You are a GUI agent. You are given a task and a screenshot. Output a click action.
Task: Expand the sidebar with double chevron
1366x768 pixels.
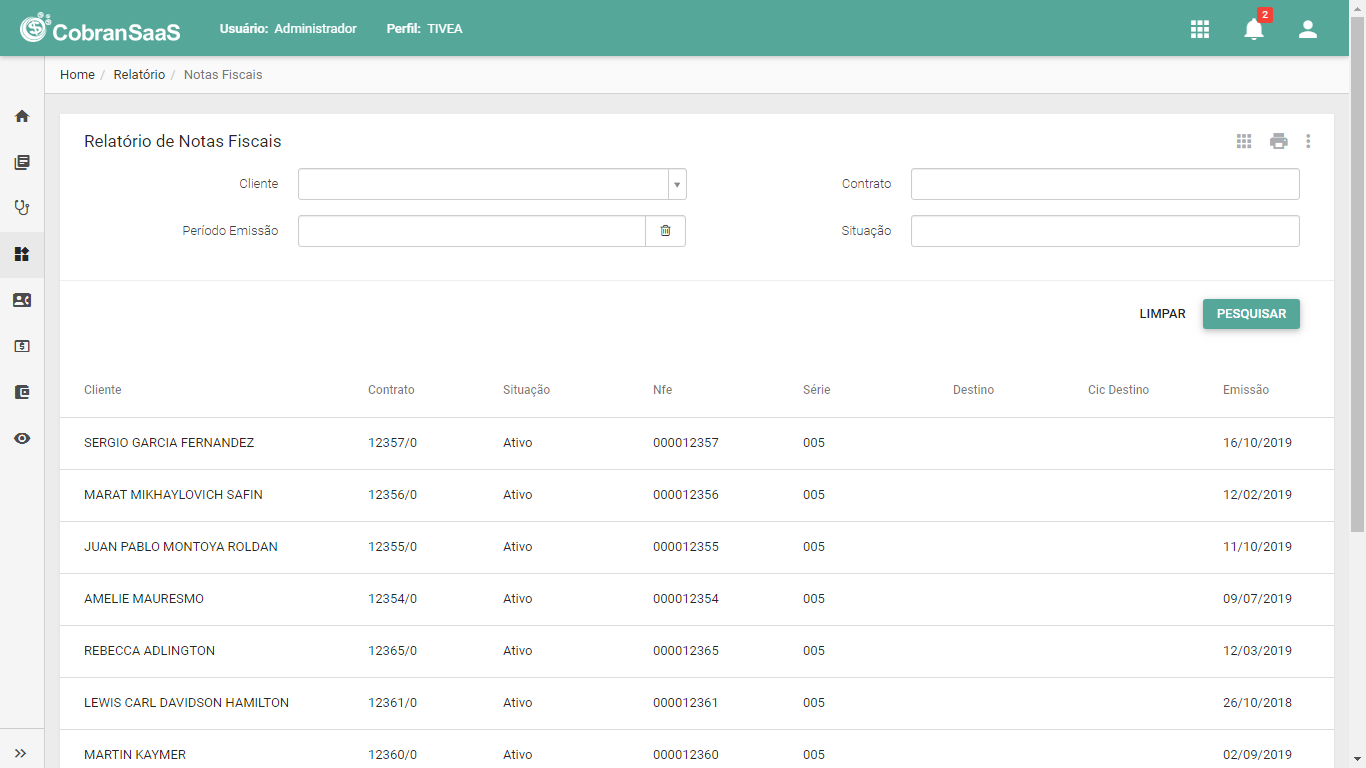pos(21,753)
